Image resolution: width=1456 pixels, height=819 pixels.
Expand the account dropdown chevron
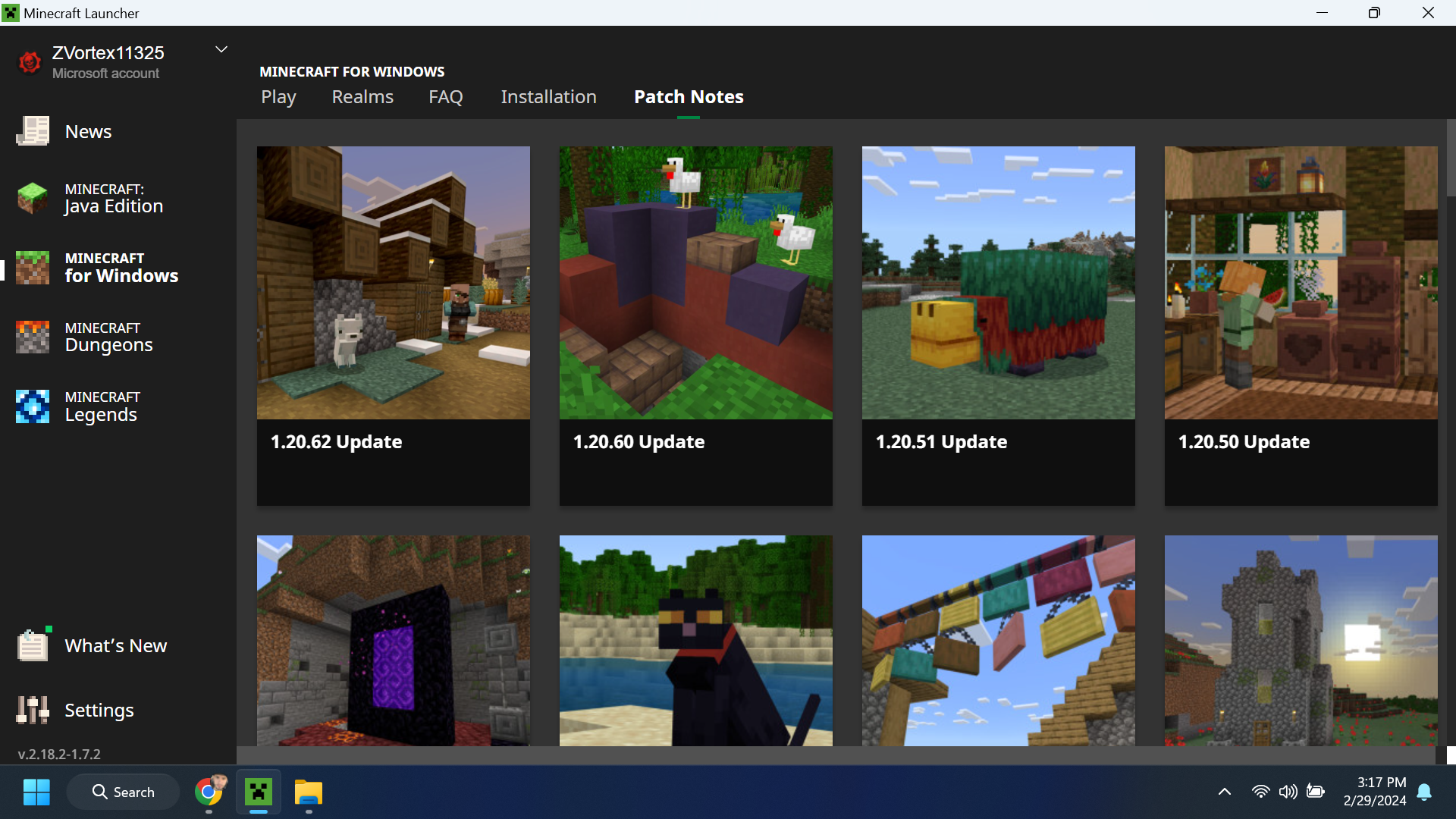[221, 50]
